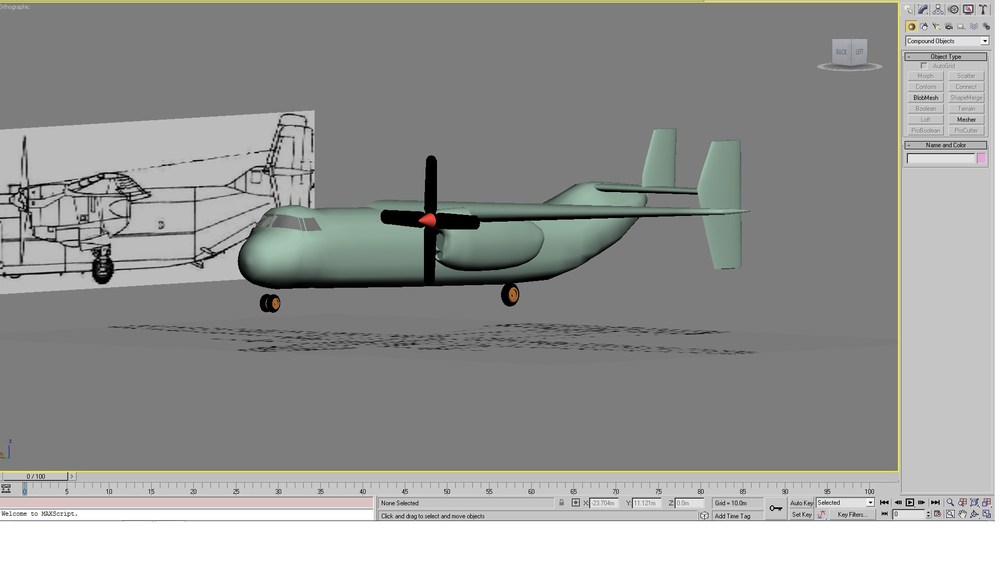Select the Lights category icon
The image size is (1000, 562).
tap(936, 27)
